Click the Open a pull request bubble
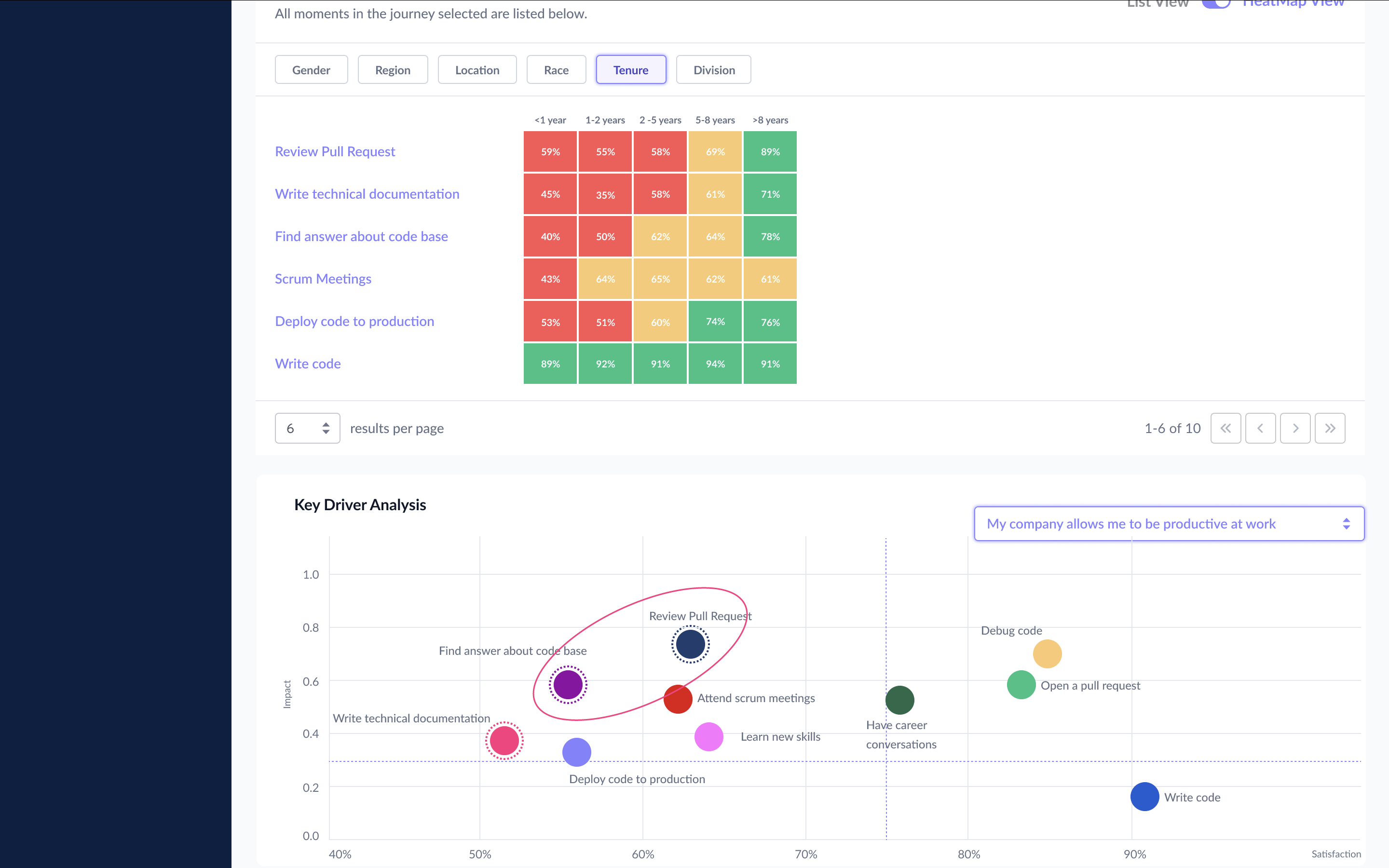The image size is (1389, 868). [x=1021, y=685]
